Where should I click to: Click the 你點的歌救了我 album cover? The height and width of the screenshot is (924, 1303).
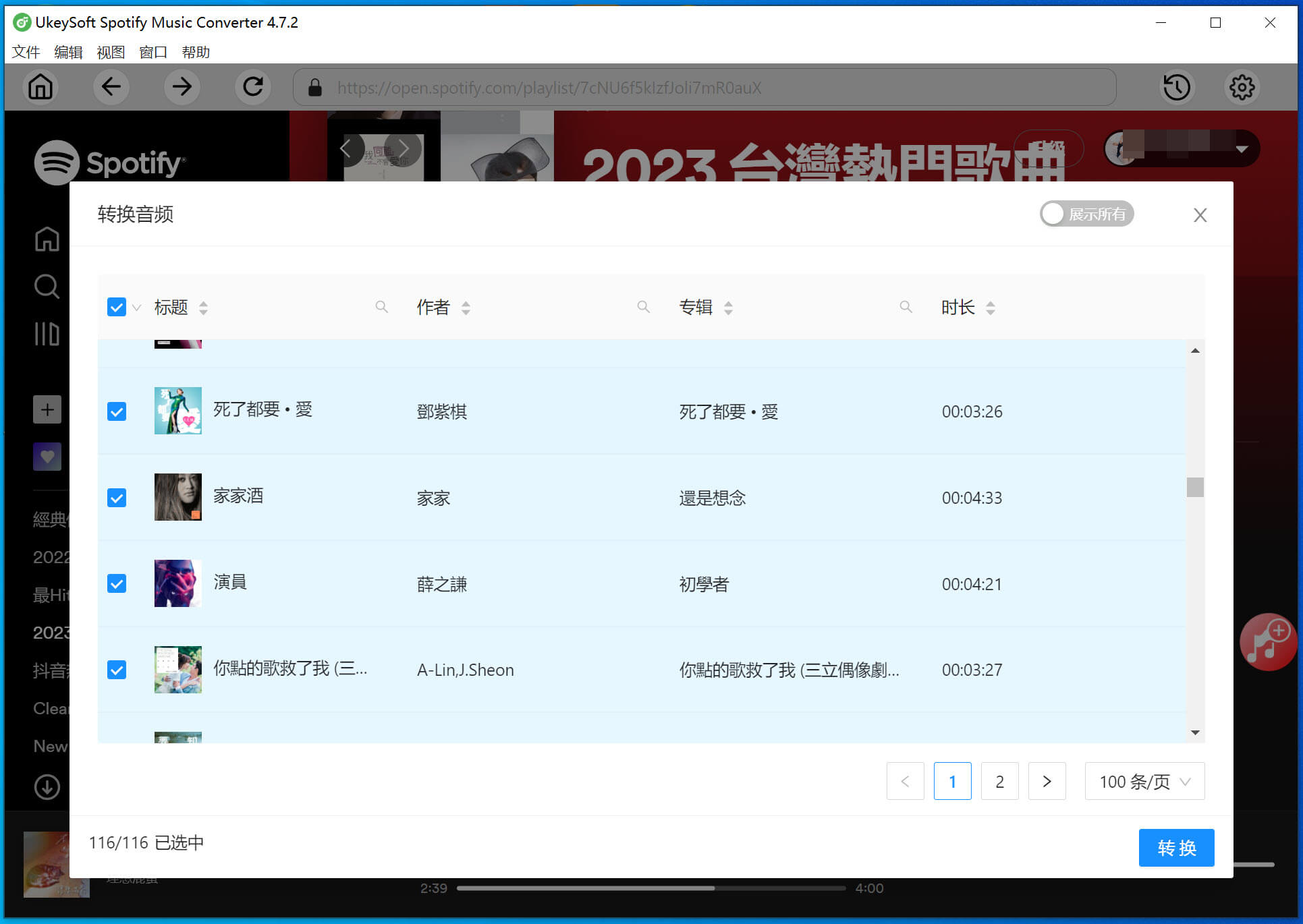(178, 670)
